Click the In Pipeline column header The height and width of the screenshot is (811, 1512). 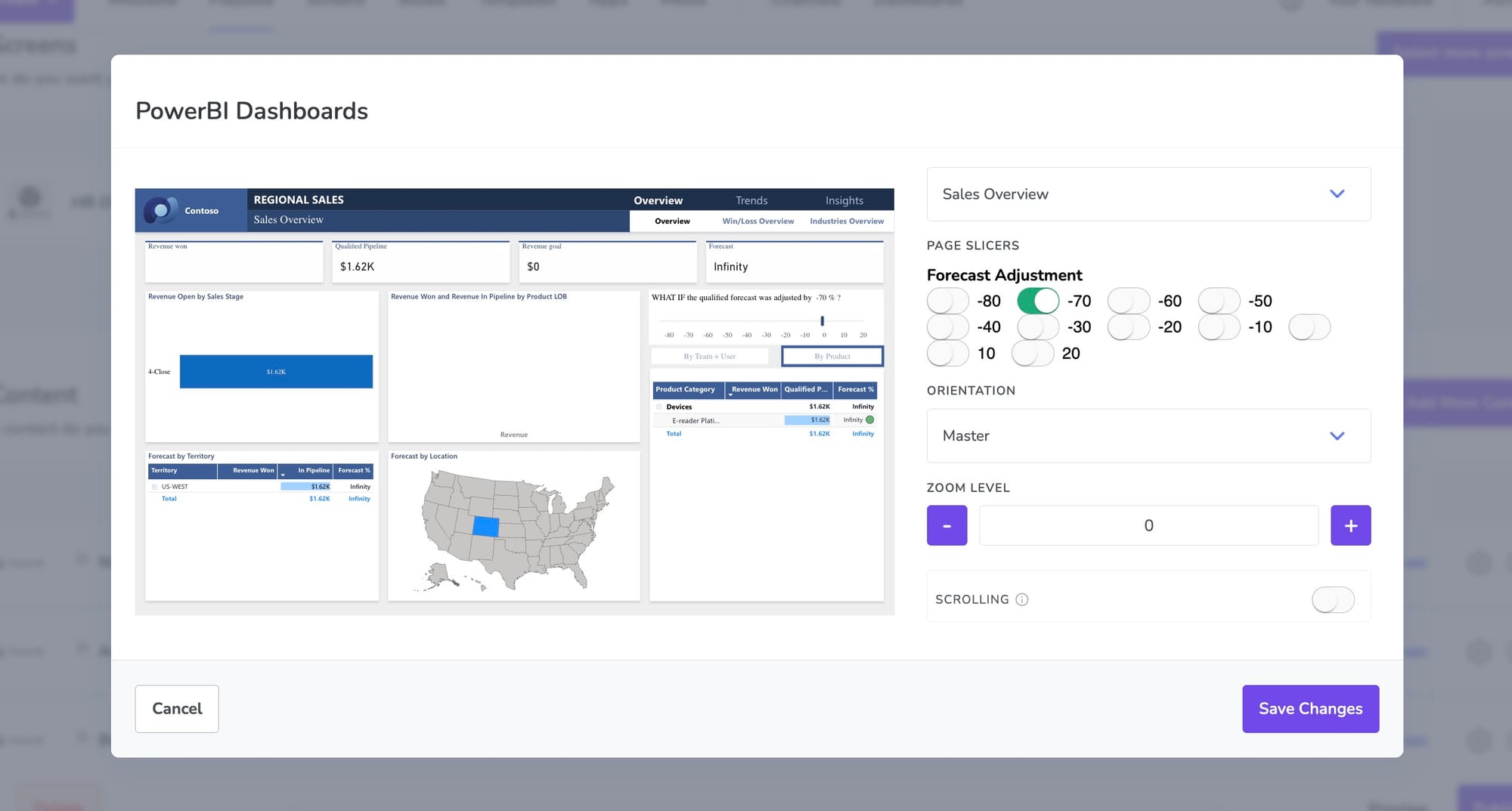click(x=305, y=471)
